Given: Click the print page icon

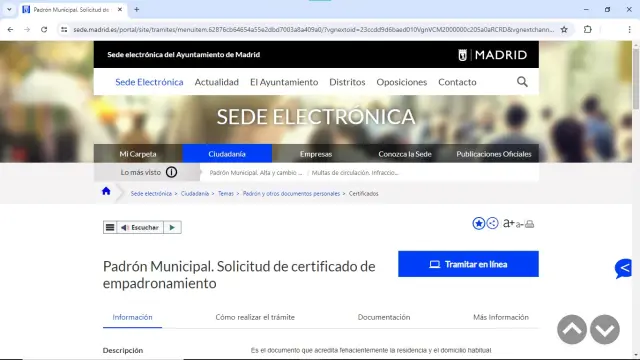Looking at the screenshot, I should pyautogui.click(x=529, y=224).
